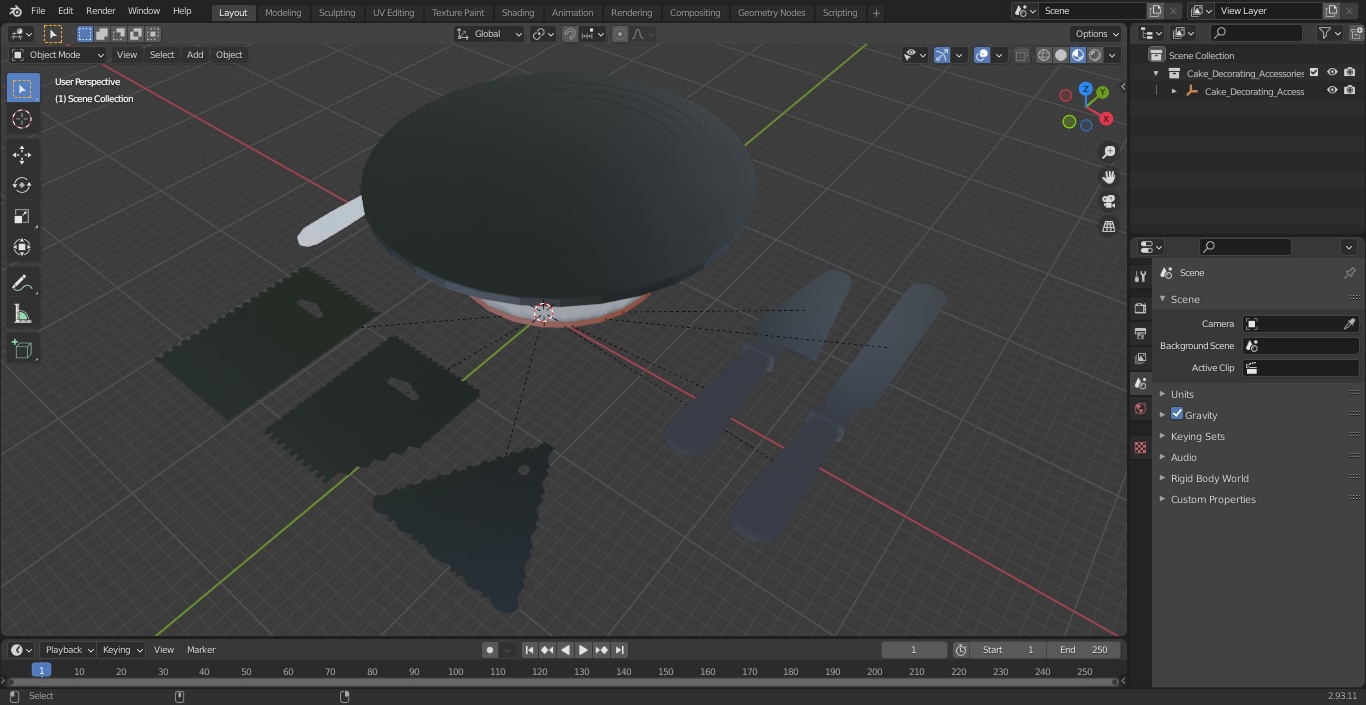
Task: Select the Scale tool
Action: 22,216
